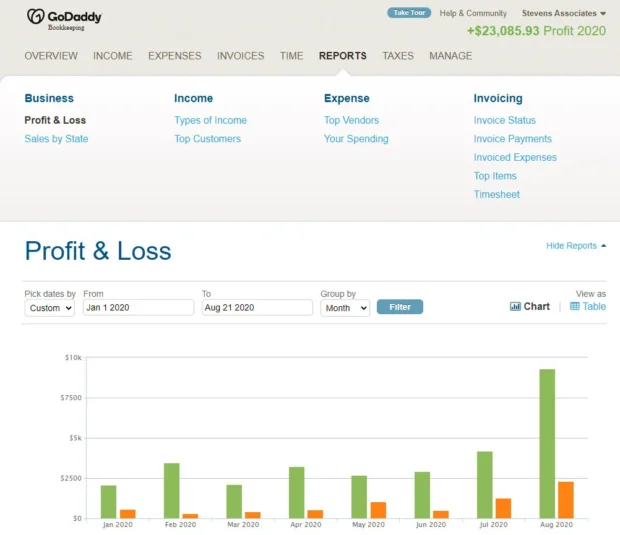This screenshot has height=535, width=620.
Task: Open Top Vendors report
Action: pyautogui.click(x=351, y=120)
